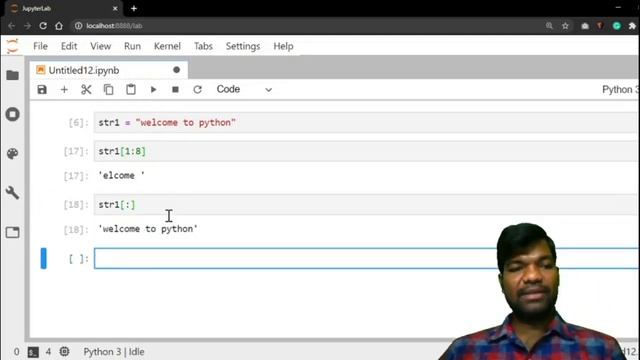The width and height of the screenshot is (640, 360).
Task: Save the notebook with the floppy disk icon
Action: (x=42, y=89)
